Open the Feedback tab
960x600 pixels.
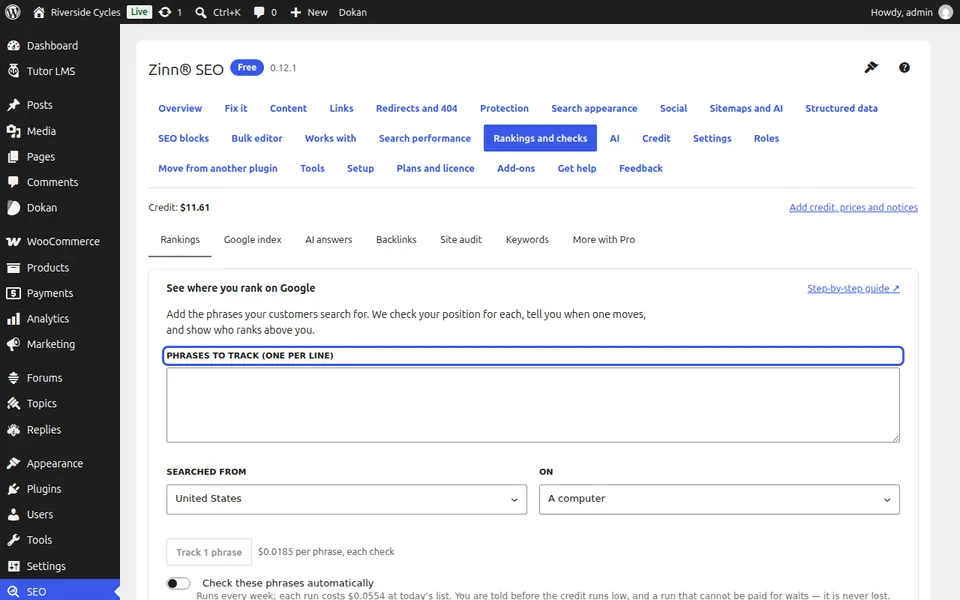click(640, 168)
